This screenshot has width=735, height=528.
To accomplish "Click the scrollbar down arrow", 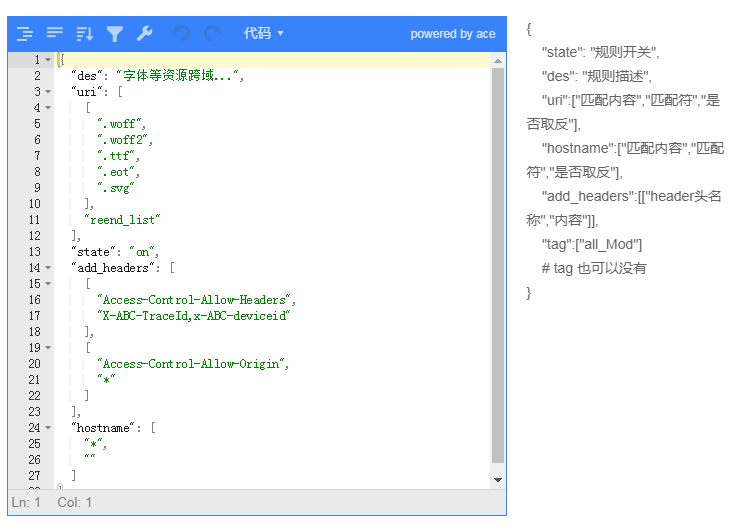I will (x=498, y=480).
